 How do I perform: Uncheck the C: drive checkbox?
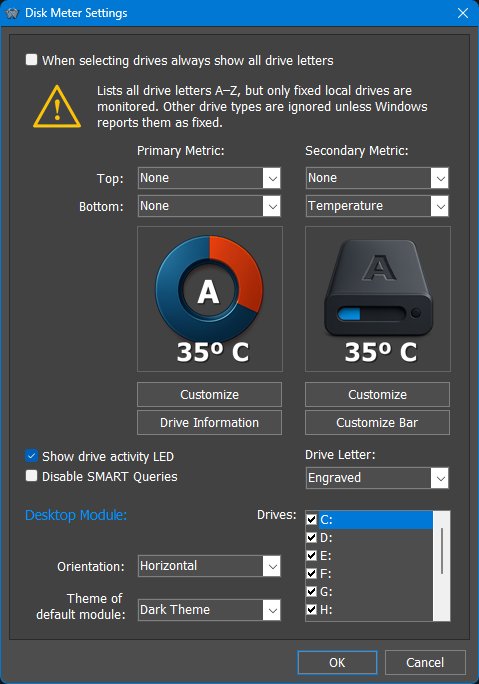pyautogui.click(x=311, y=520)
